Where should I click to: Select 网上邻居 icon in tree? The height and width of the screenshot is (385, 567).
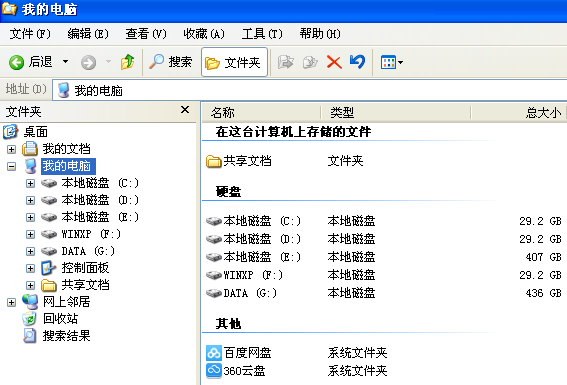coord(30,301)
